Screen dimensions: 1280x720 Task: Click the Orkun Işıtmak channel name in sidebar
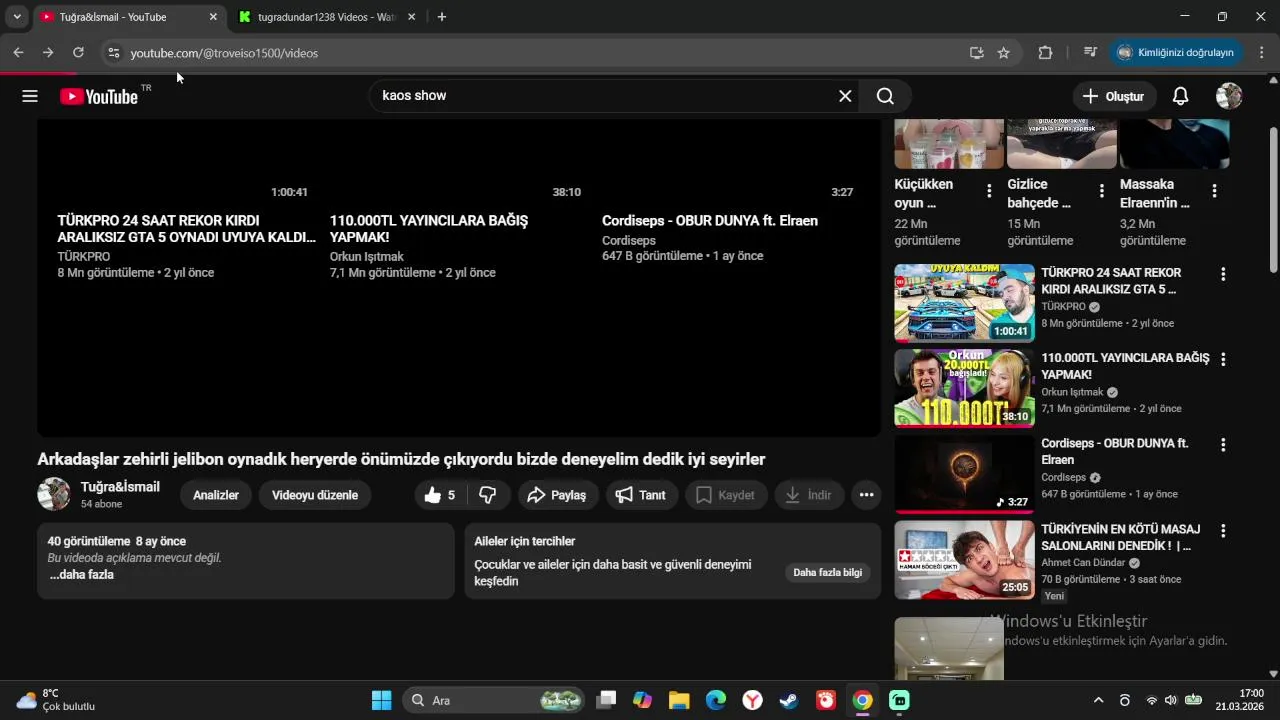point(1072,392)
